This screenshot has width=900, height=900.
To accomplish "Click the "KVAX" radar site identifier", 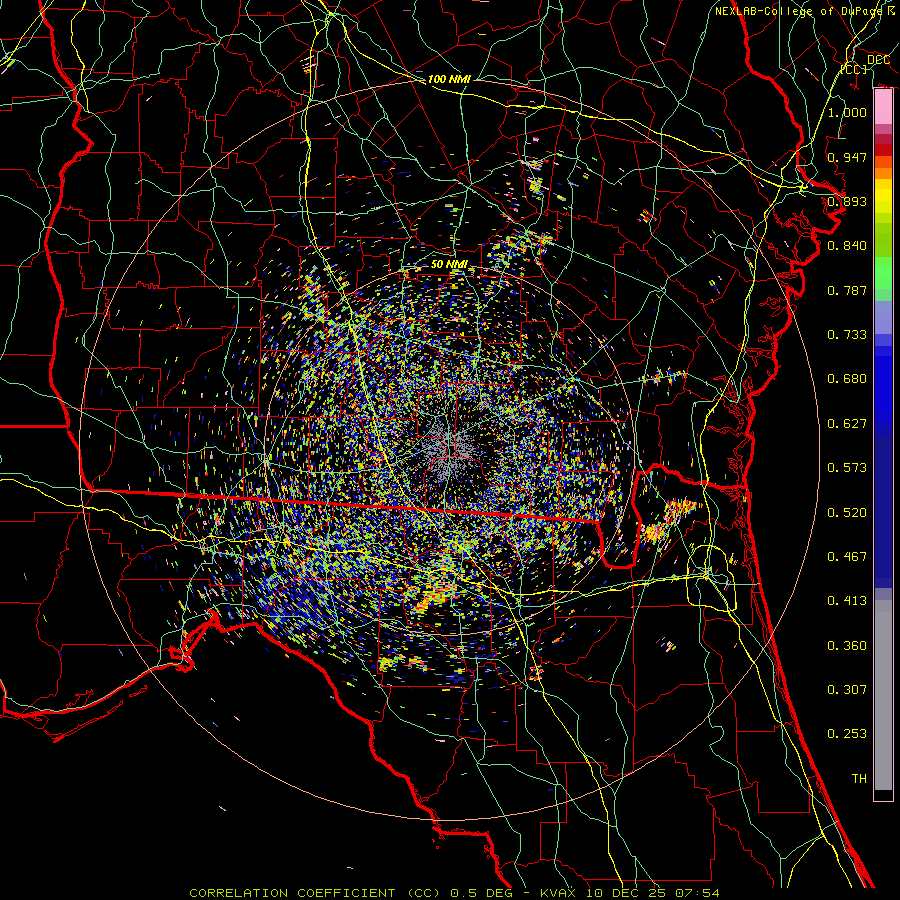I will (556, 893).
